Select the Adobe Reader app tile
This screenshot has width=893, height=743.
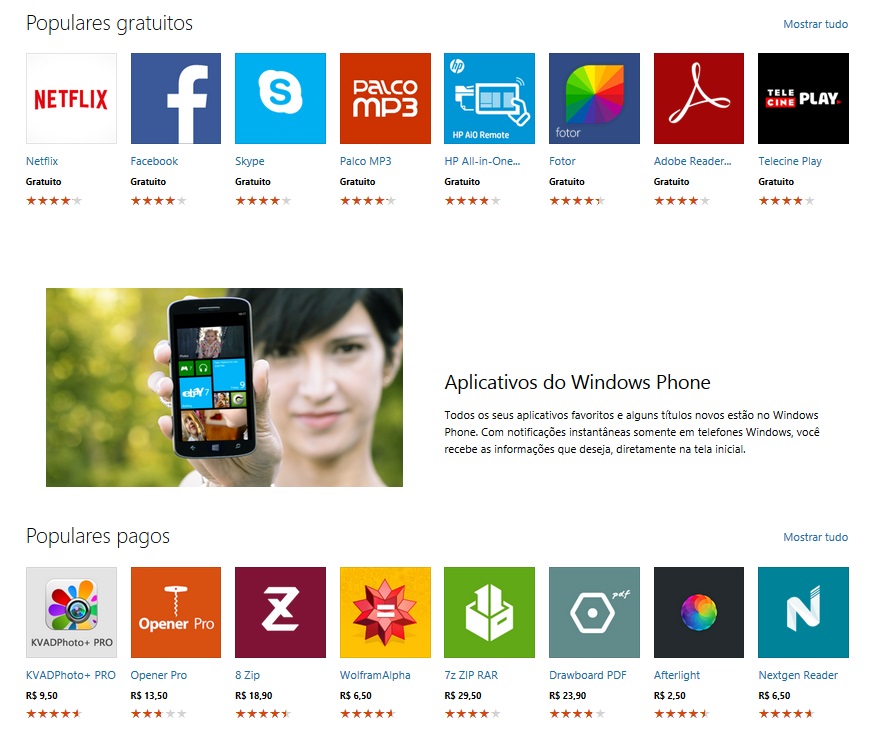click(699, 98)
